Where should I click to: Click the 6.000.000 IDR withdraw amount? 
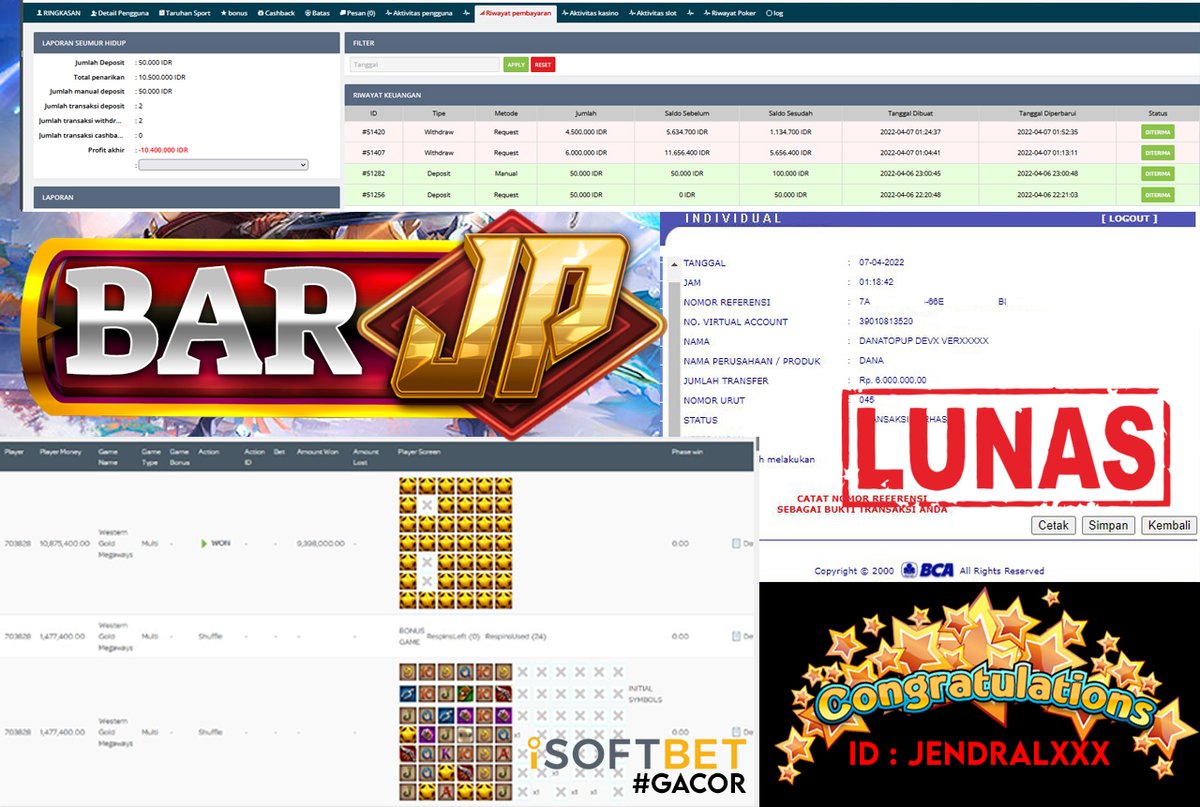pyautogui.click(x=586, y=152)
